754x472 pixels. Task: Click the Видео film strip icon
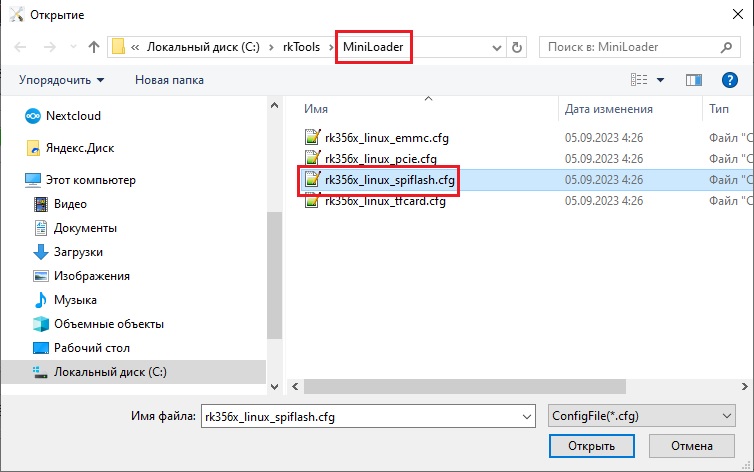(x=41, y=204)
